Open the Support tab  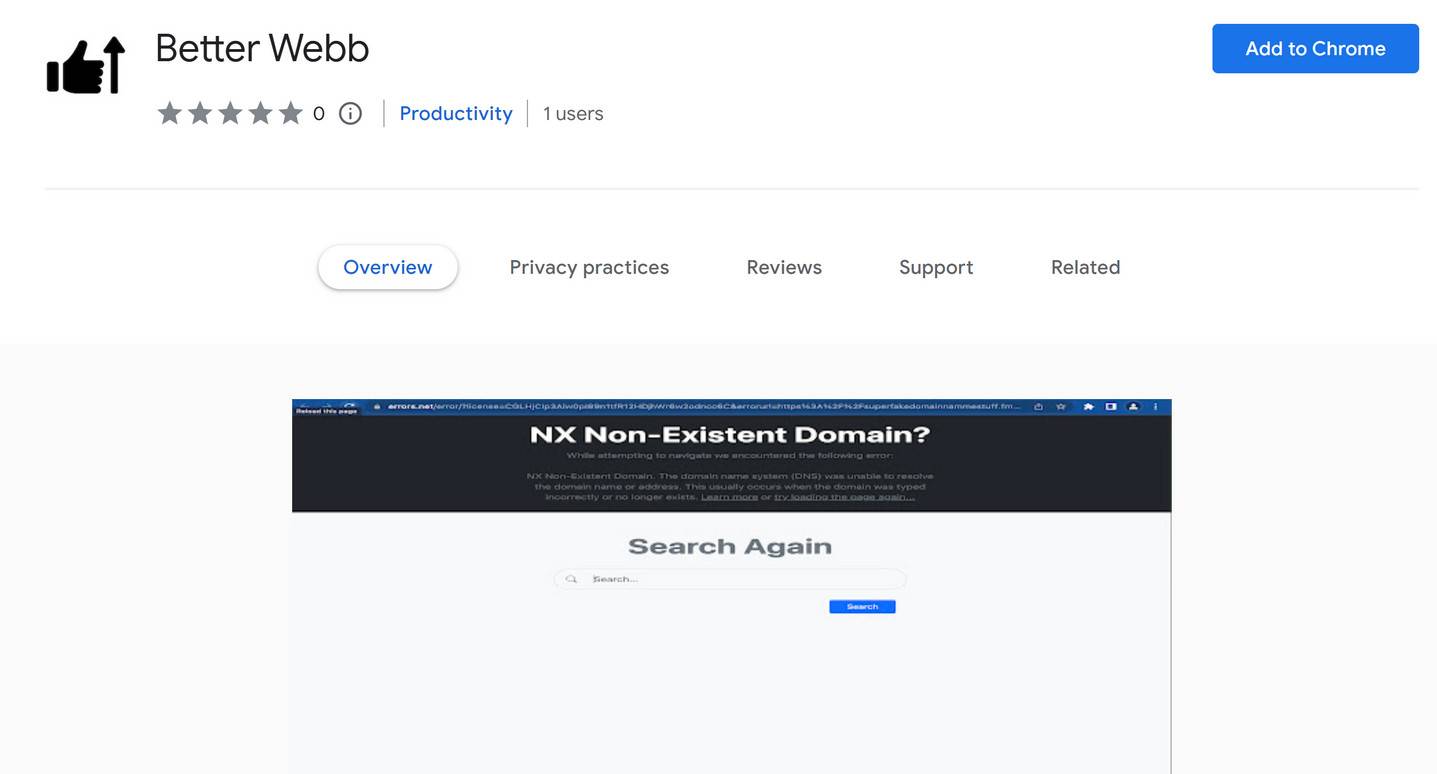tap(936, 267)
